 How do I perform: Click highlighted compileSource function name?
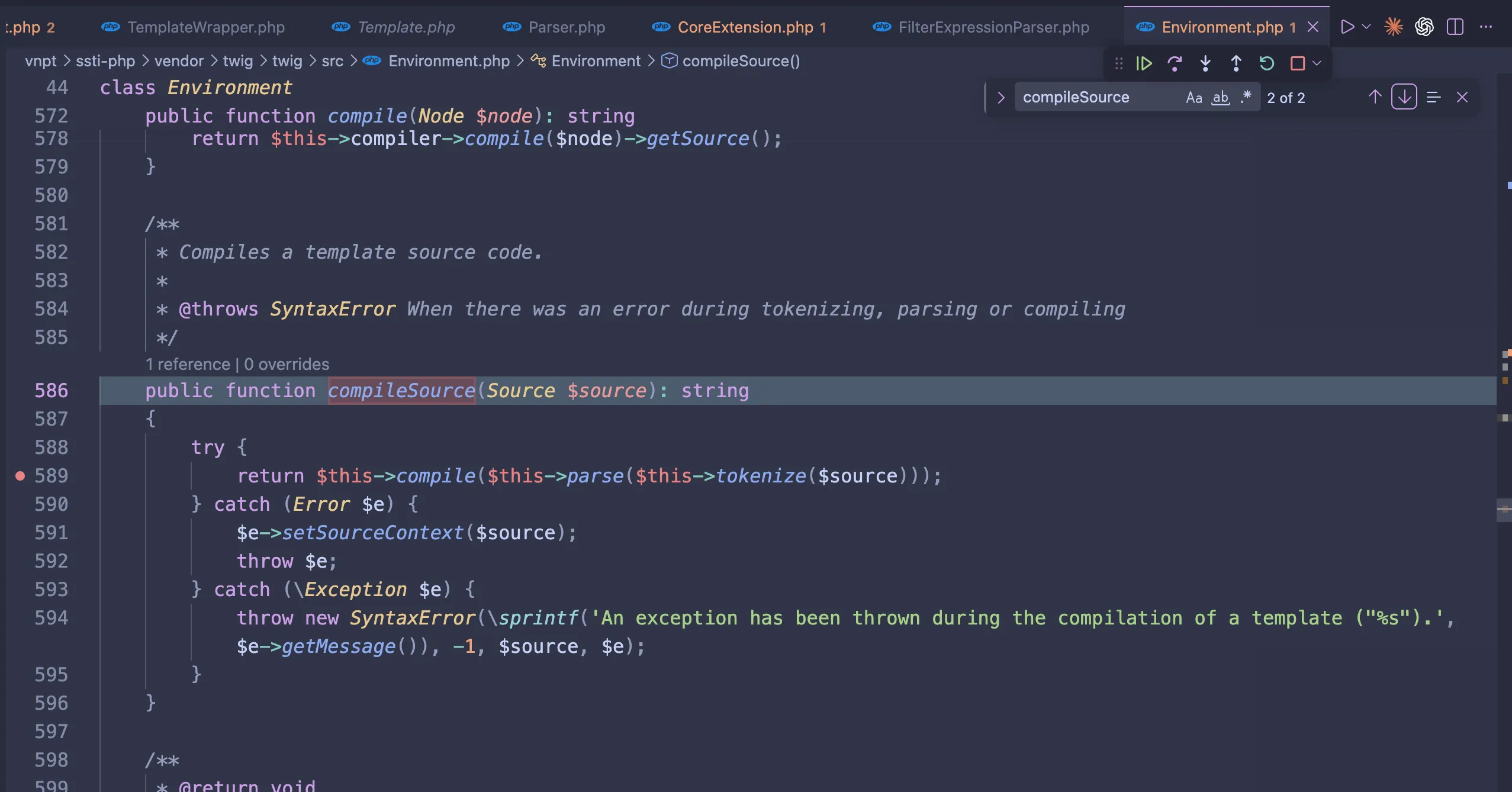[x=401, y=391]
